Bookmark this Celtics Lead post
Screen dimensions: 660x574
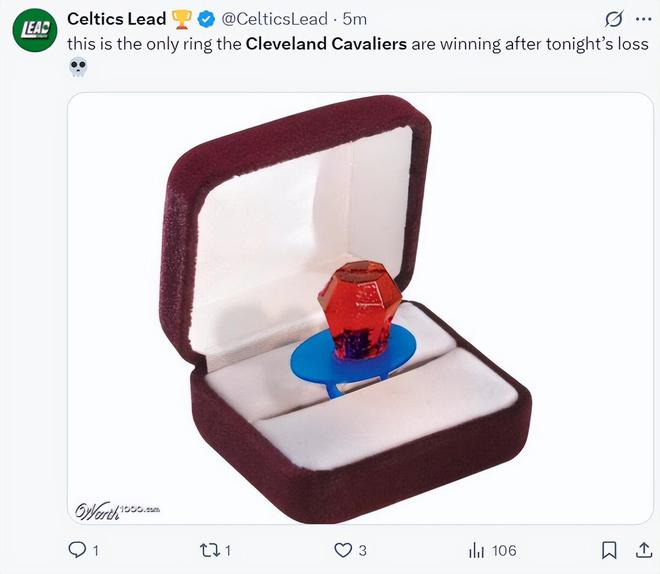(609, 550)
